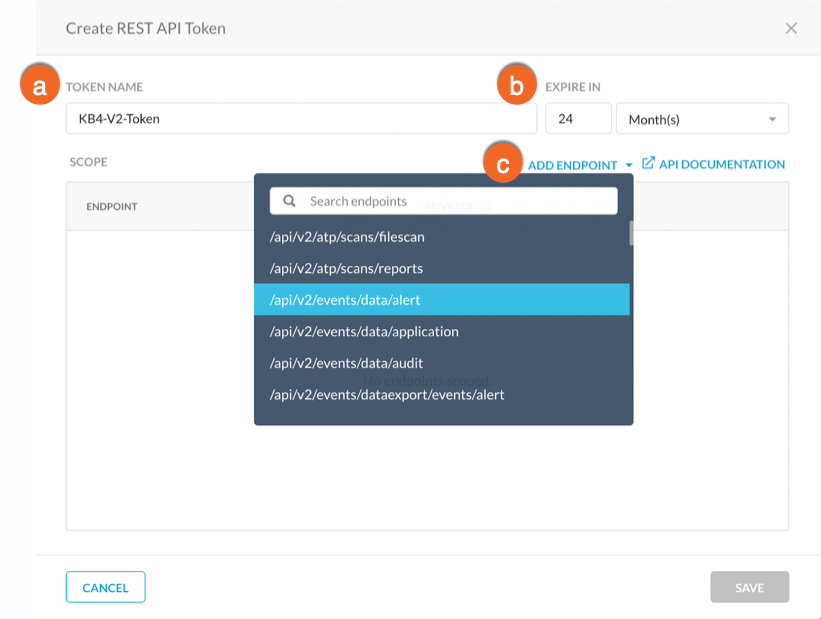Click the search magnifier icon in the endpoint search bar
The height and width of the screenshot is (619, 821).
point(289,201)
